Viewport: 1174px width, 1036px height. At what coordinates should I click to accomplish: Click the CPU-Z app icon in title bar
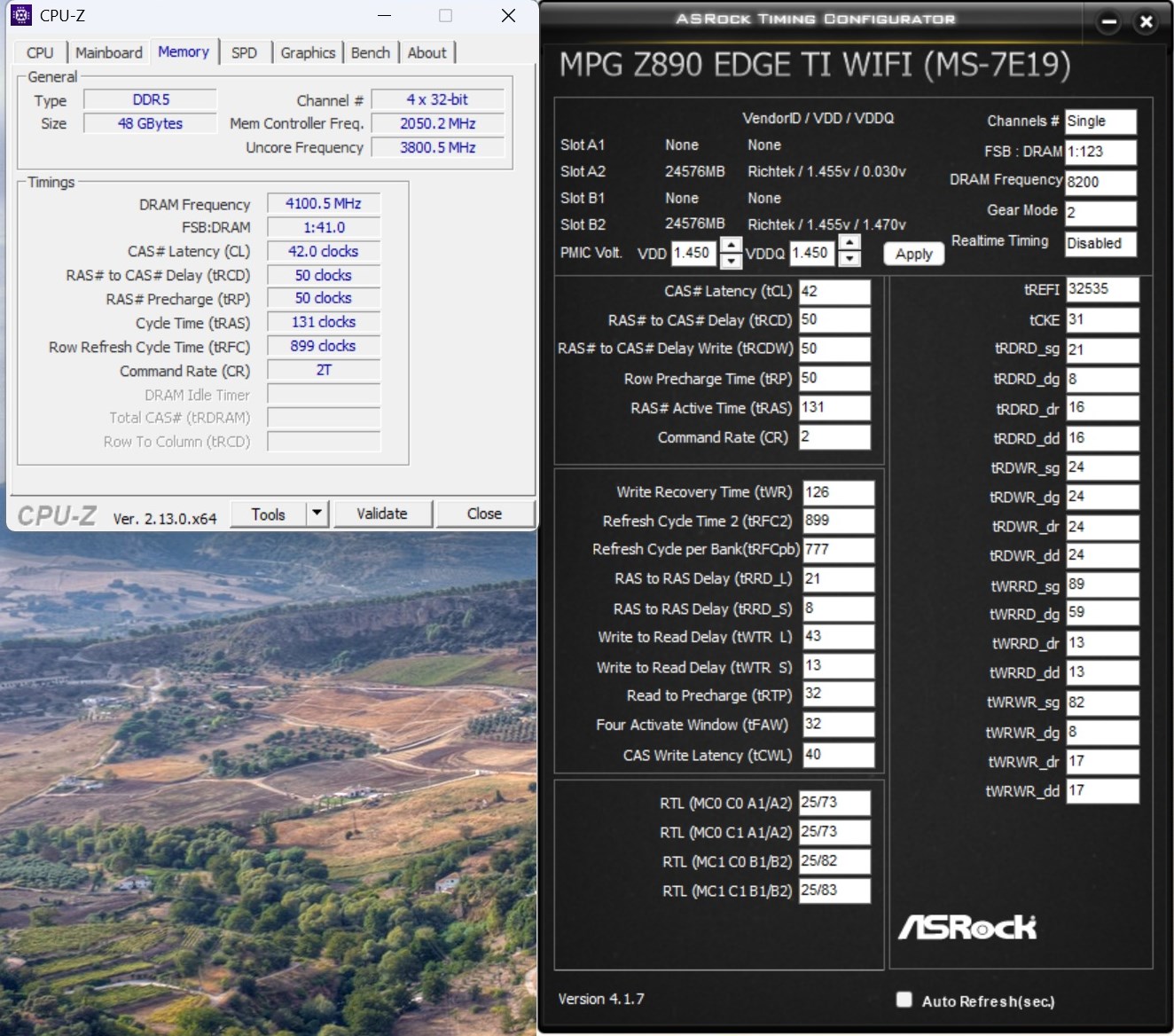click(20, 15)
